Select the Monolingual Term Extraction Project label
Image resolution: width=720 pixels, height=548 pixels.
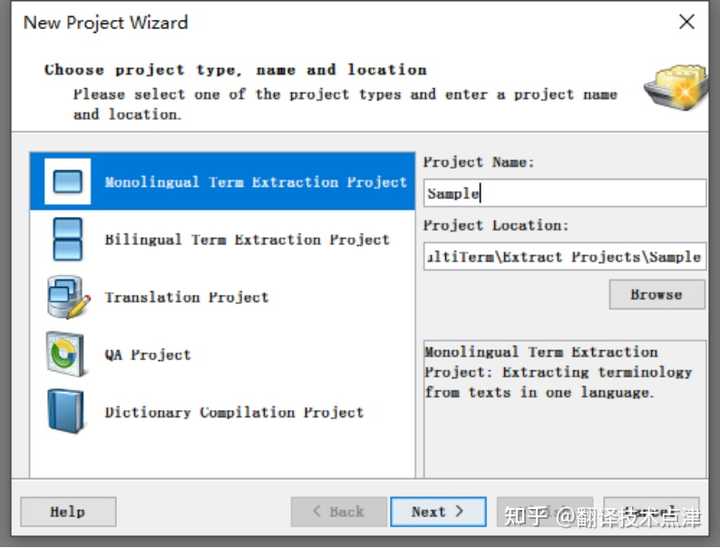[x=255, y=182]
